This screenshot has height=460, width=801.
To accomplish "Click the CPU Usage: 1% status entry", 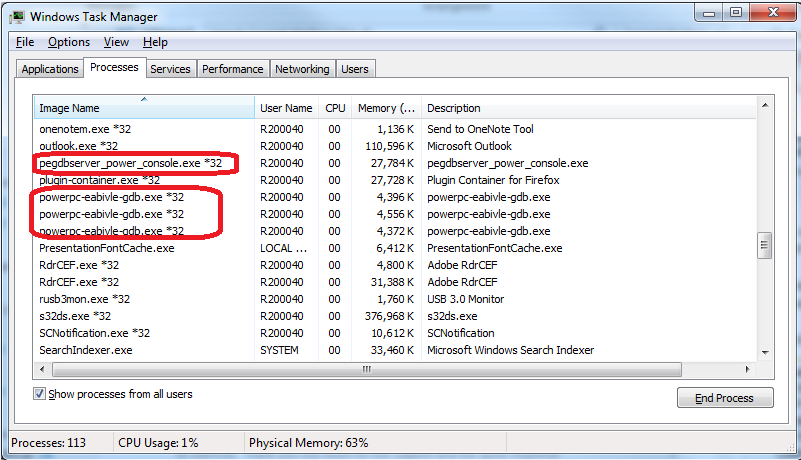I will (158, 443).
